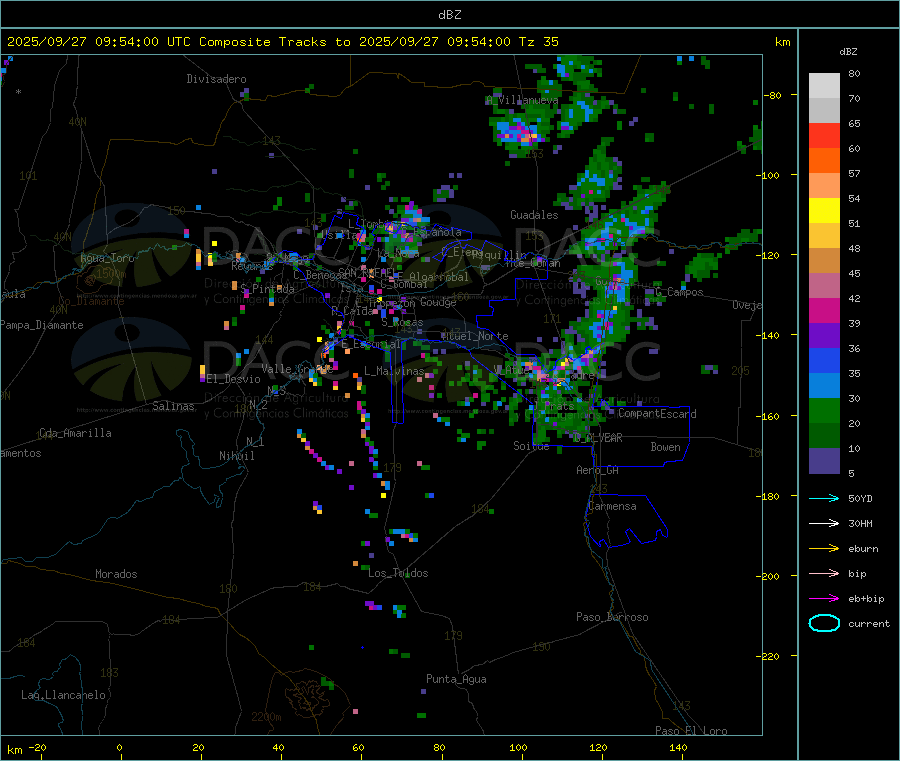Click the Guadales map label
Screen dimensions: 900x761
(534, 215)
